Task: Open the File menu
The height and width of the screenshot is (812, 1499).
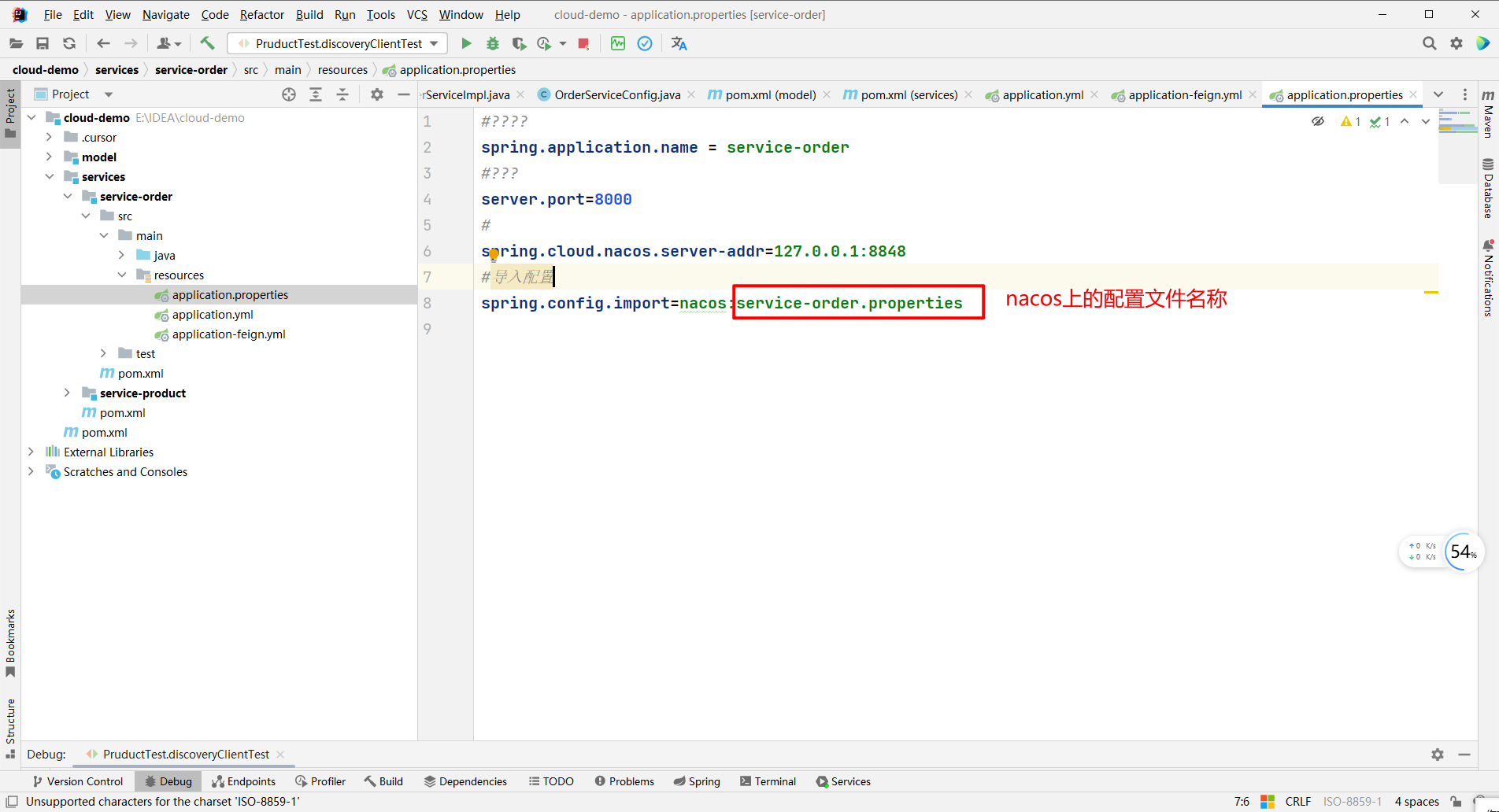Action: (x=53, y=15)
